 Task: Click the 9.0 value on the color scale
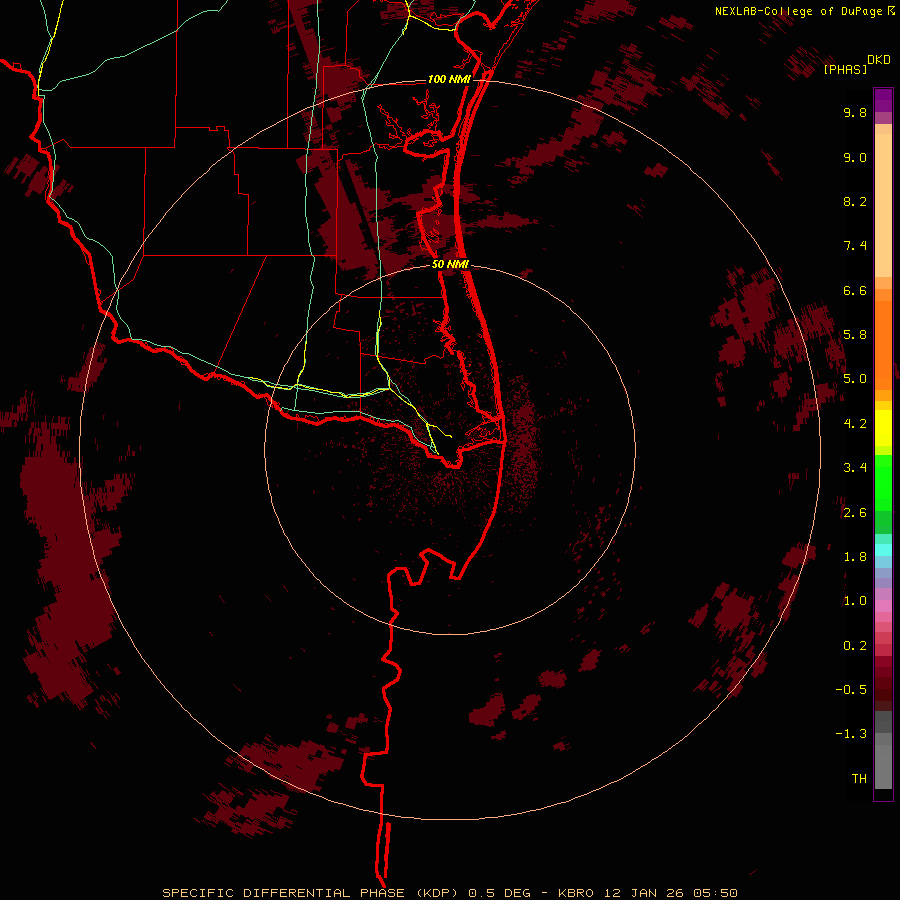tap(855, 157)
